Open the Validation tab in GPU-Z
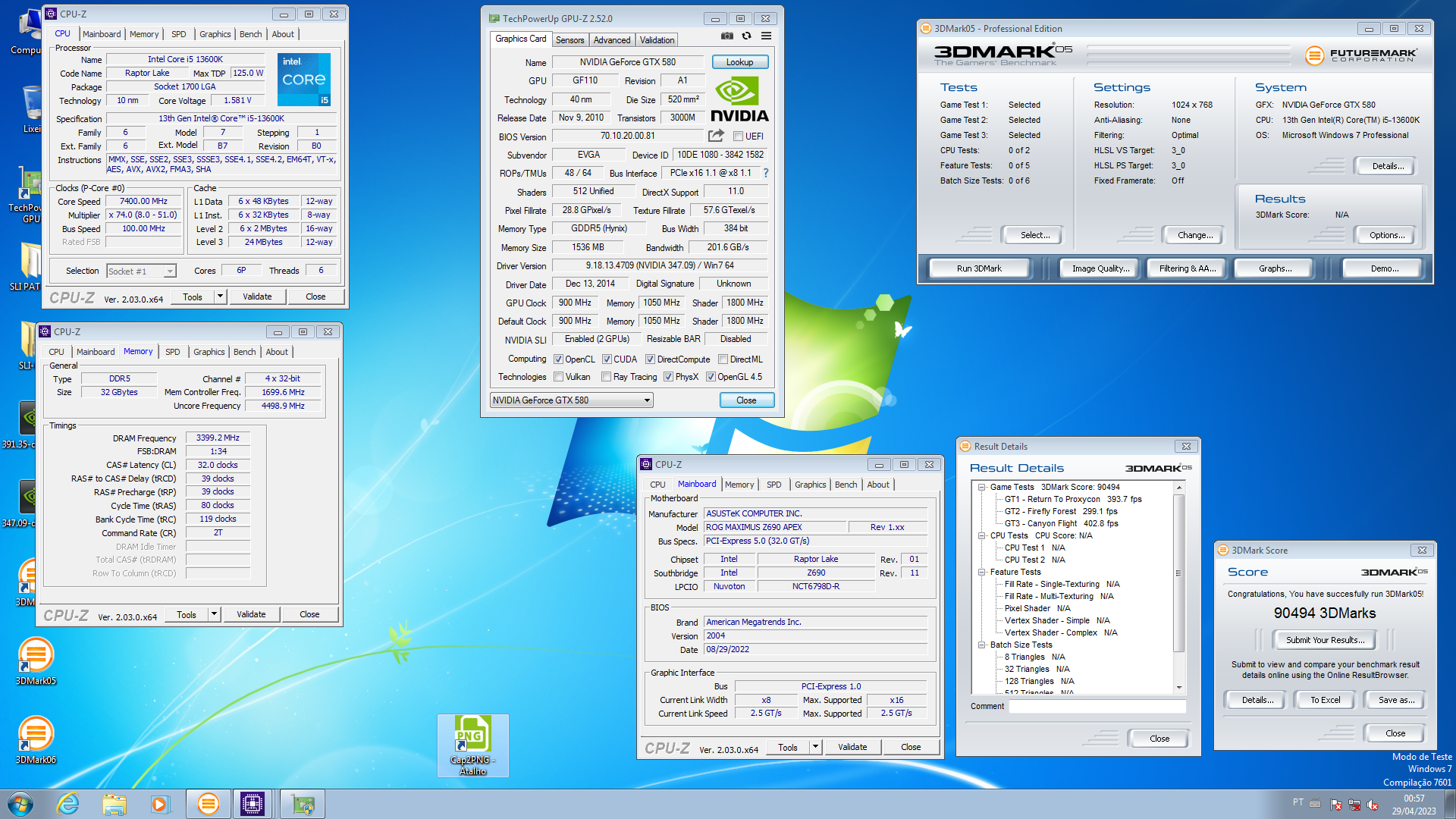This screenshot has width=1456, height=819. click(x=657, y=40)
